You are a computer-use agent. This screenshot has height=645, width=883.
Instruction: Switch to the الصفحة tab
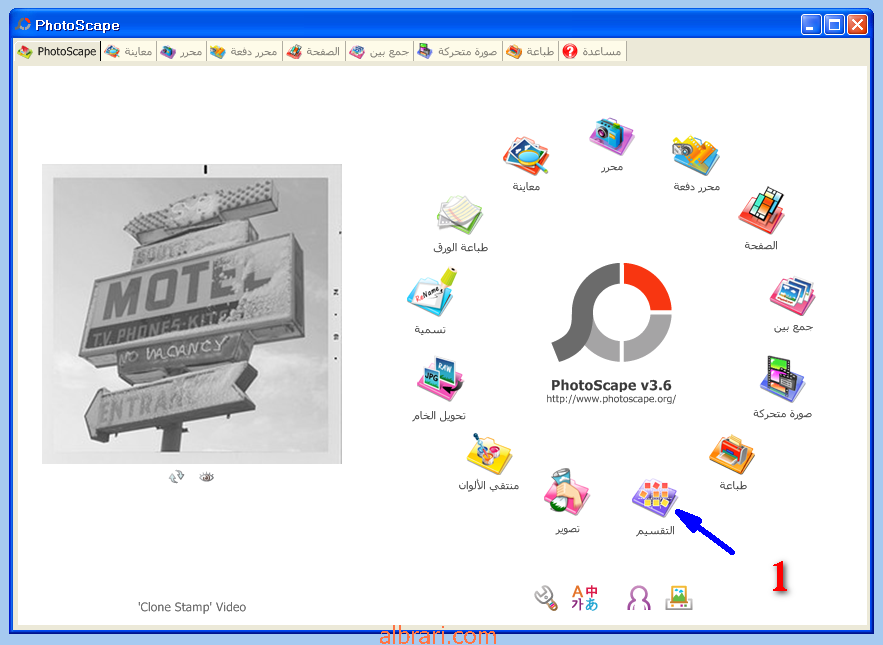click(313, 51)
